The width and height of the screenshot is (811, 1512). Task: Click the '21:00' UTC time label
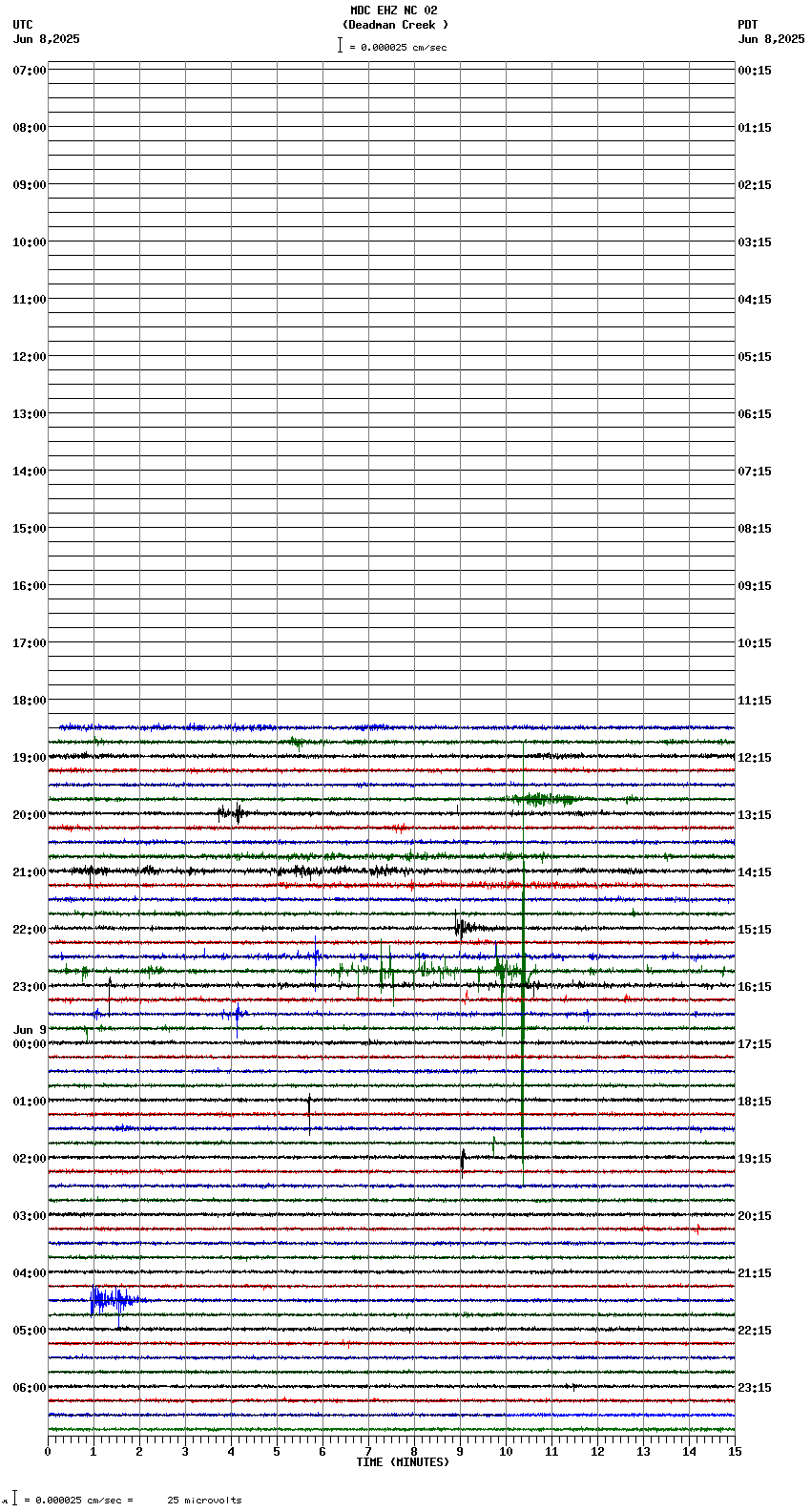click(30, 872)
